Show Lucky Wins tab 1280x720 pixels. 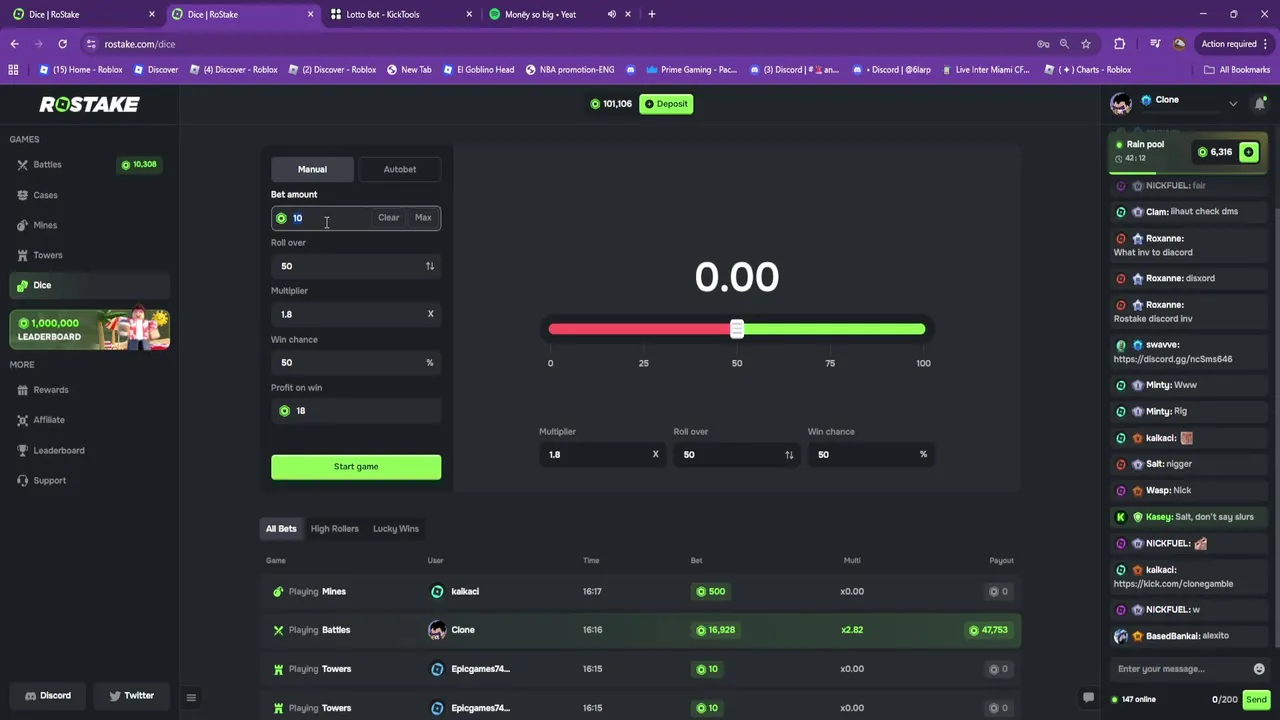(396, 528)
